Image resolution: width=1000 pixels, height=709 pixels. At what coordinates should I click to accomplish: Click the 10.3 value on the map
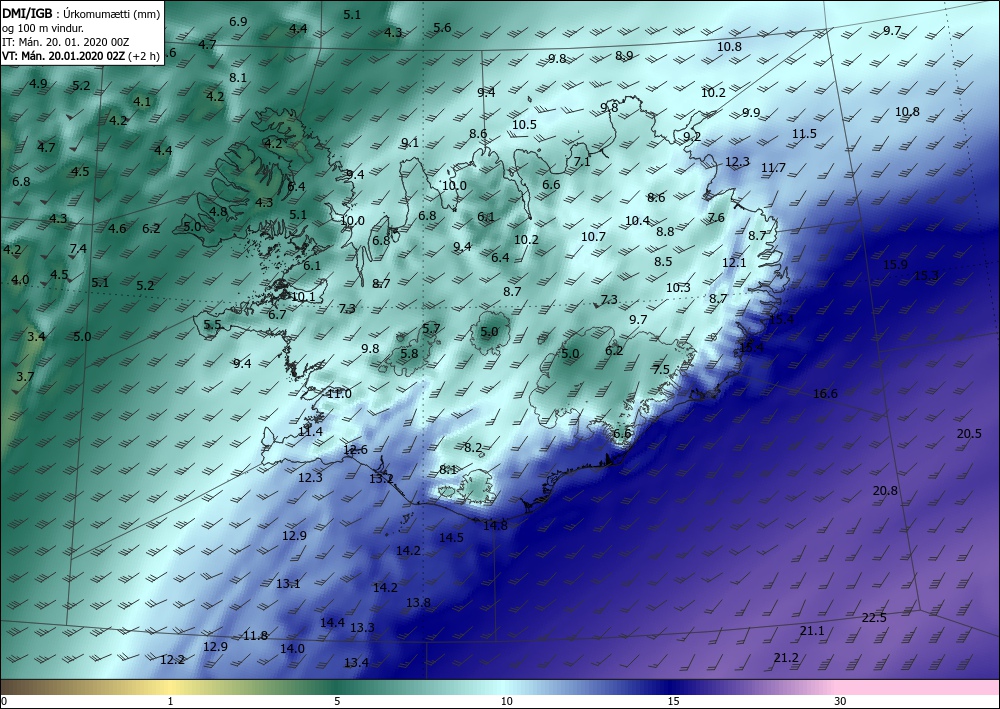[678, 288]
